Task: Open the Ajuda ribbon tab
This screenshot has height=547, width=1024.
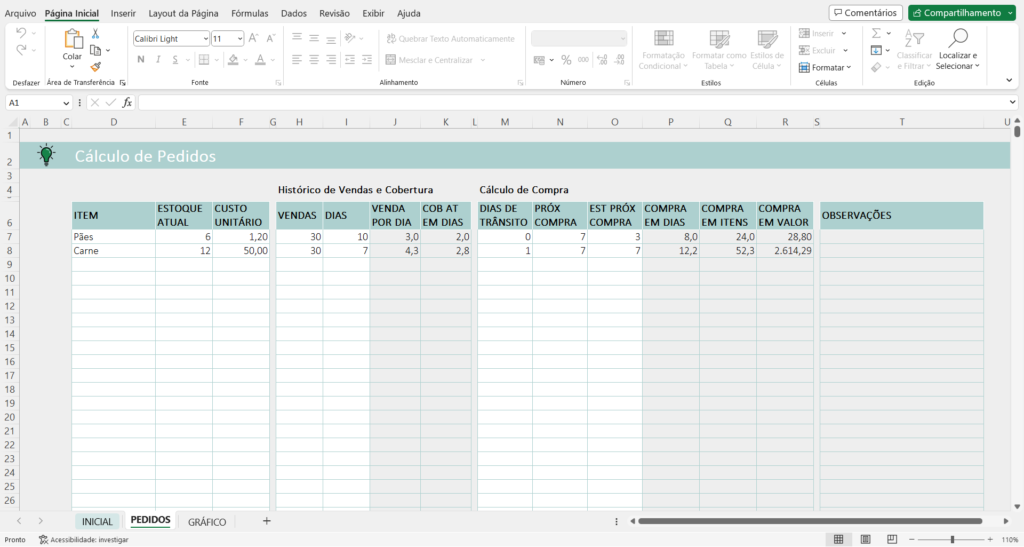Action: coord(409,13)
